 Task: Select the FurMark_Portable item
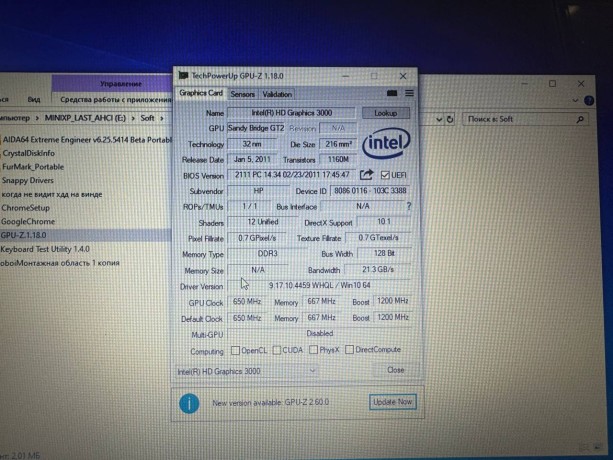pyautogui.click(x=33, y=167)
